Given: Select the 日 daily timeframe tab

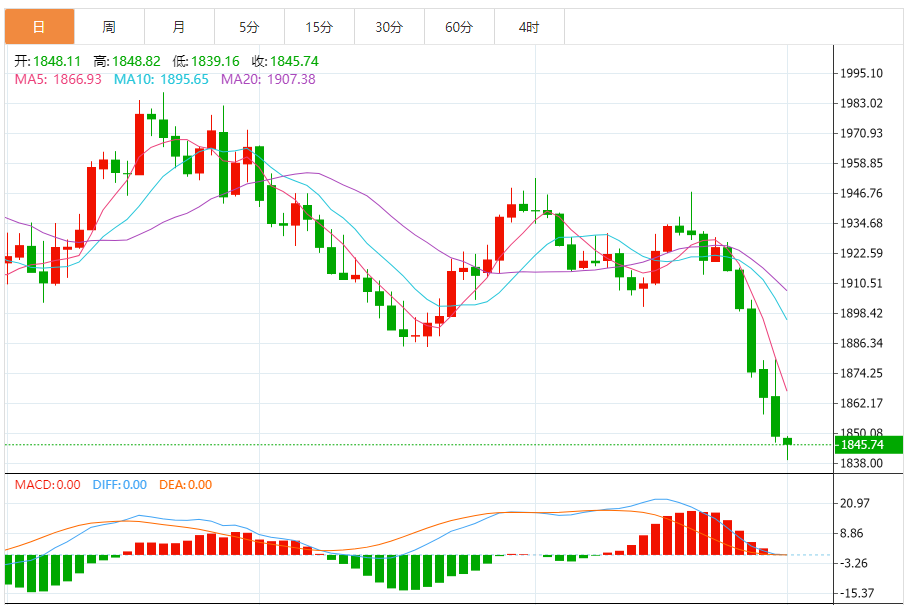Looking at the screenshot, I should pos(40,27).
